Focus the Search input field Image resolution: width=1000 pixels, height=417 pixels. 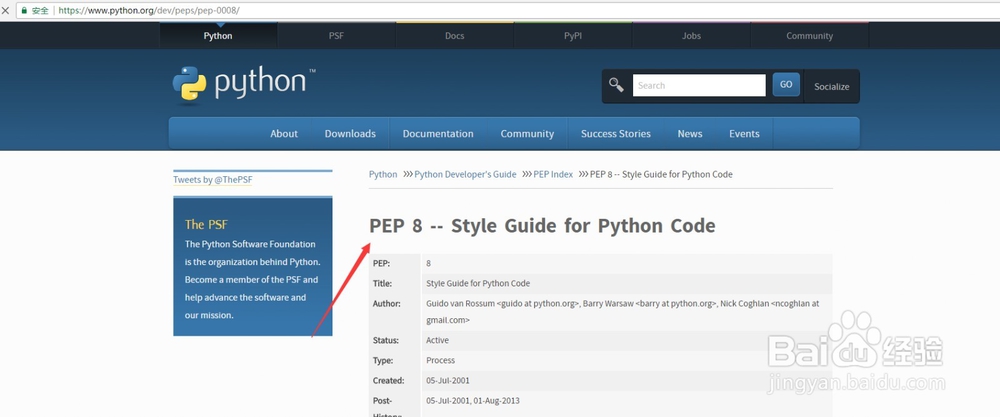(699, 85)
